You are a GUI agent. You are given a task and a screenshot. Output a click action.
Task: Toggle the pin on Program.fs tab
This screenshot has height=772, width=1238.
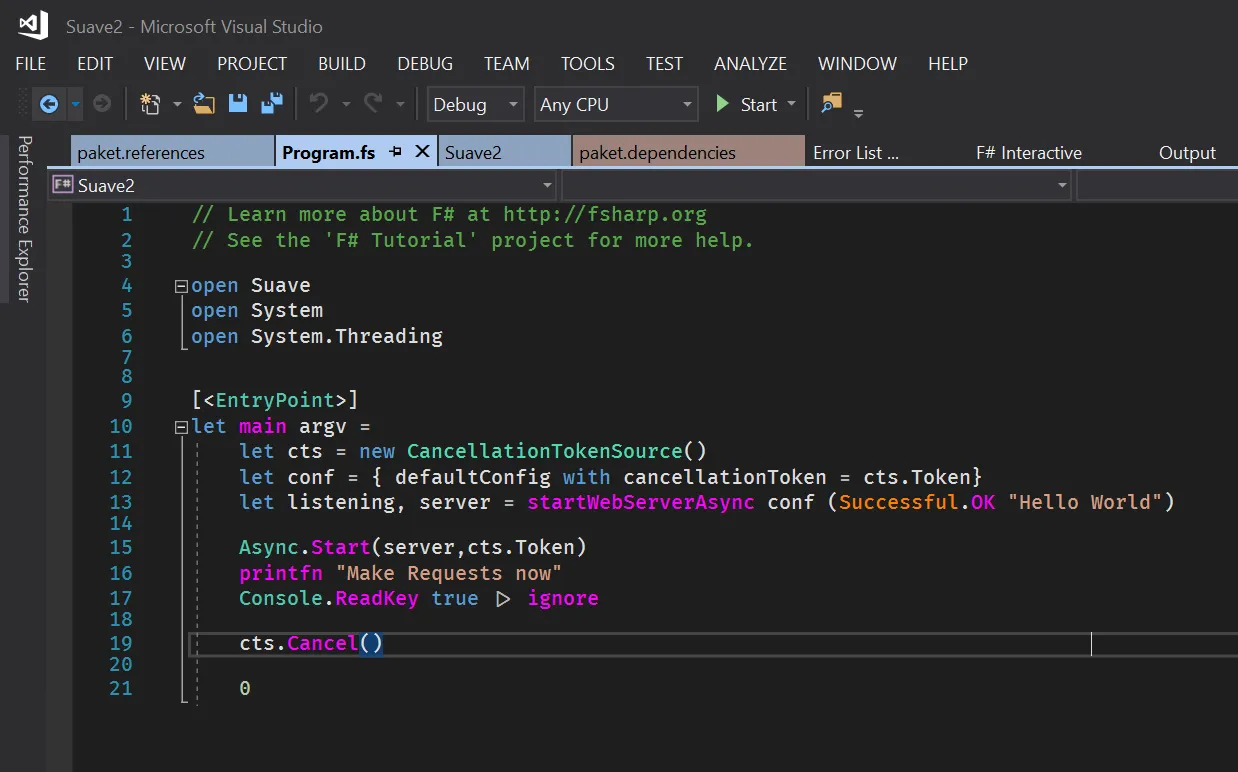(x=395, y=152)
